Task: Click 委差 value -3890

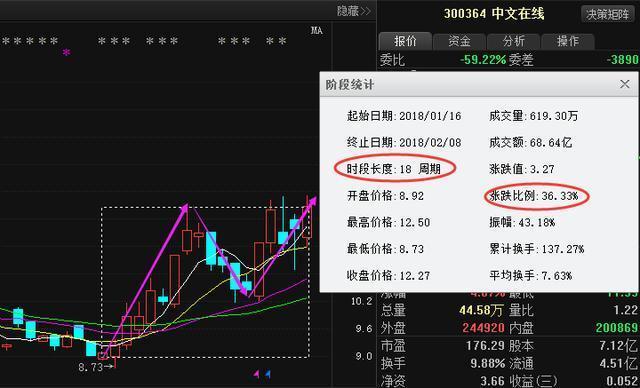Action: click(x=622, y=60)
